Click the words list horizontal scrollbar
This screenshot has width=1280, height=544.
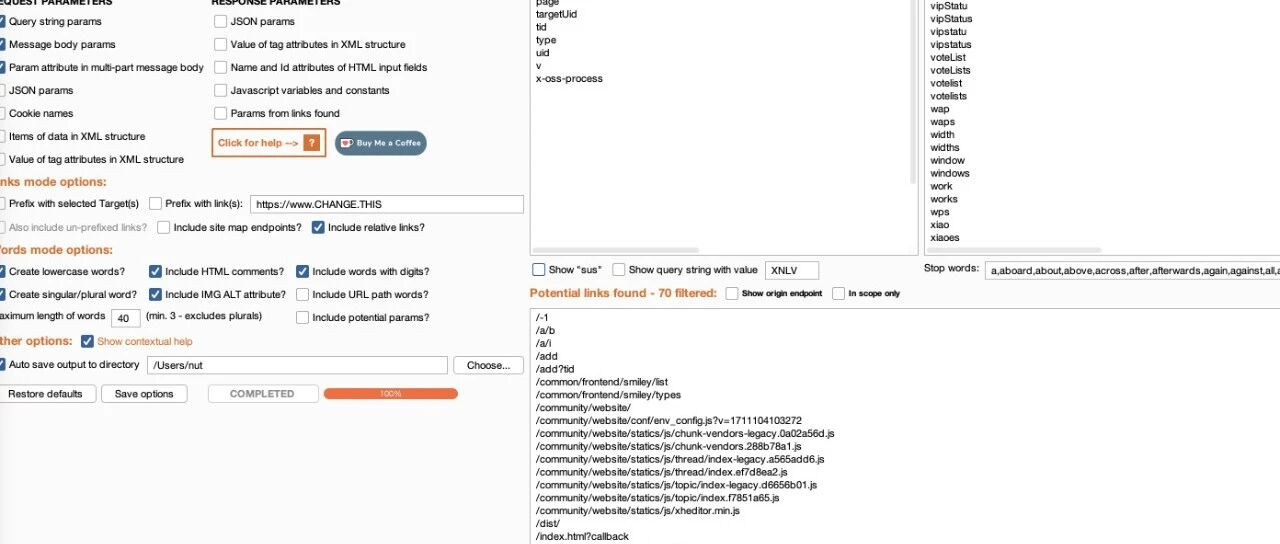1014,250
